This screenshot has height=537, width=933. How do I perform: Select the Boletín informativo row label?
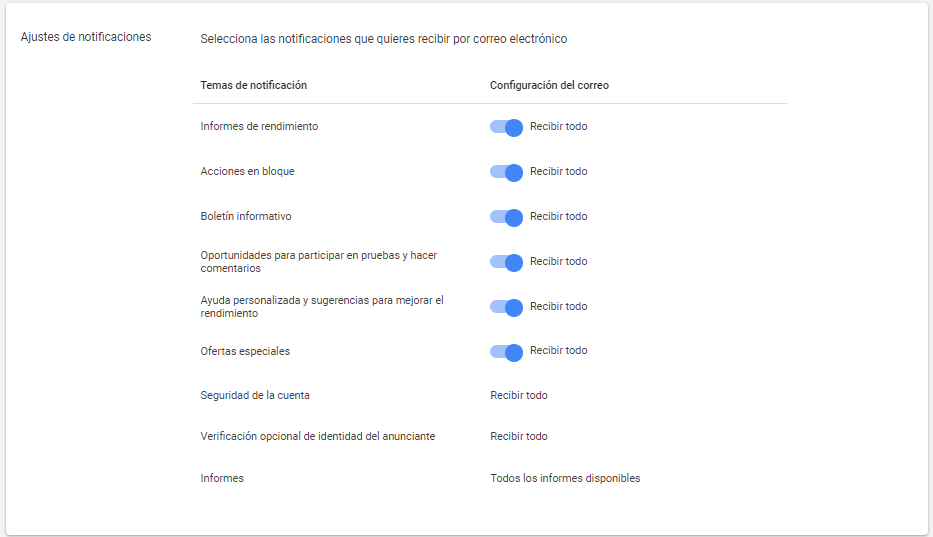pyautogui.click(x=246, y=217)
